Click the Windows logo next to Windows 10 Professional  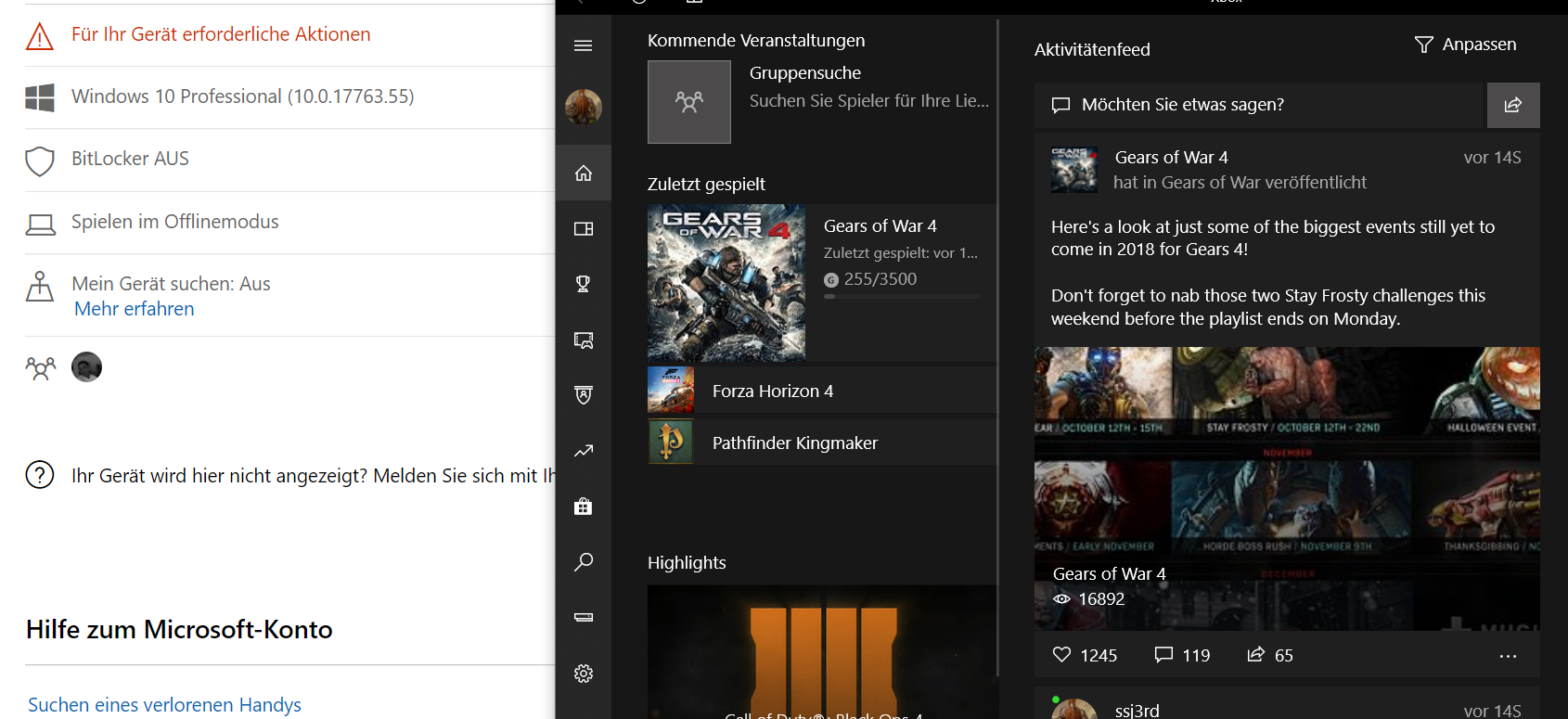[x=40, y=97]
